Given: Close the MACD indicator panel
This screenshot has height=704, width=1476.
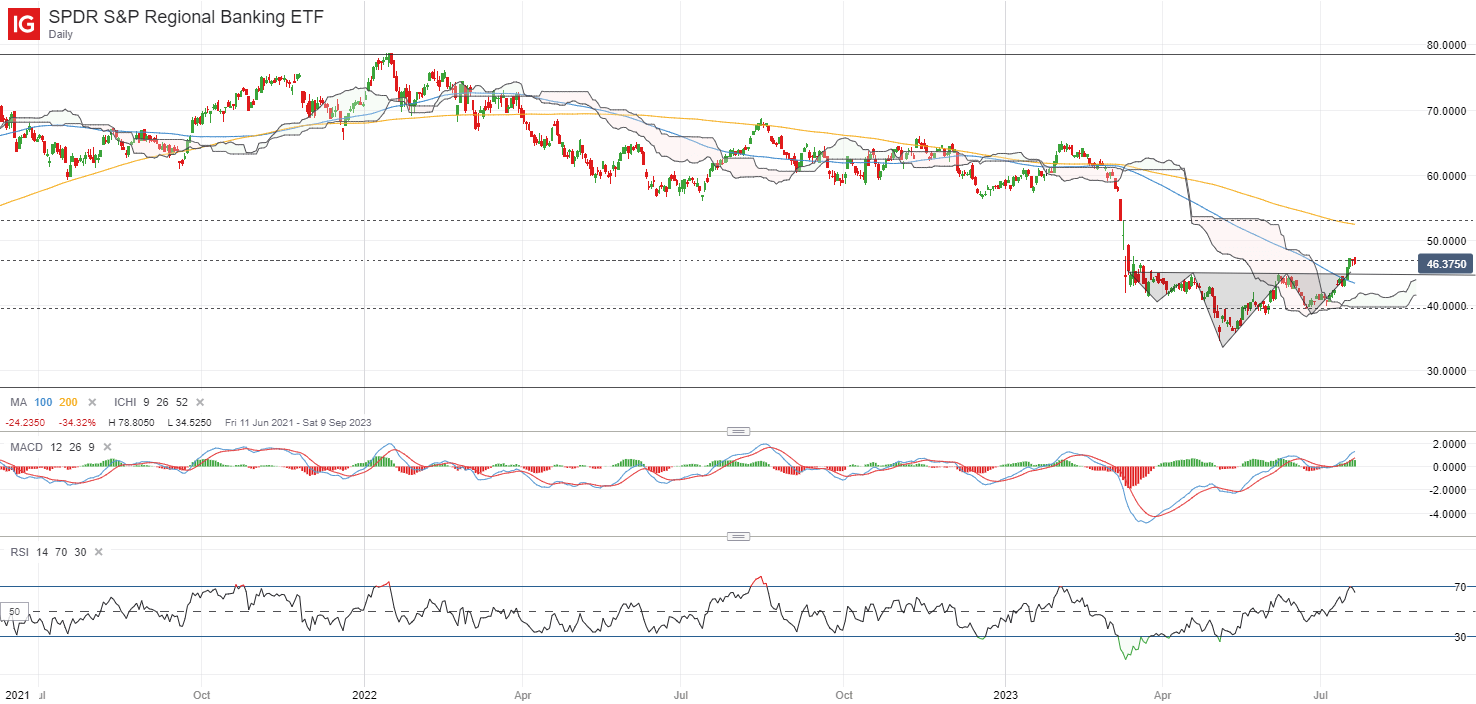Looking at the screenshot, I should pos(107,446).
